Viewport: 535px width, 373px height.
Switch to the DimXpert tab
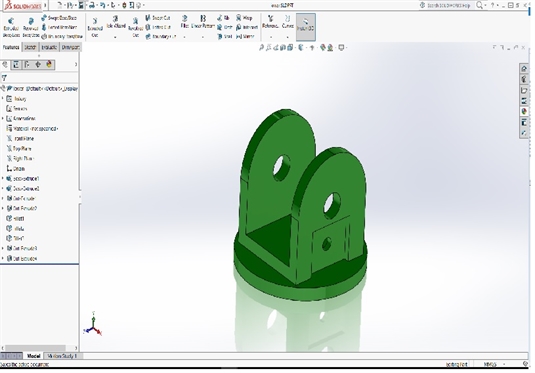point(70,47)
